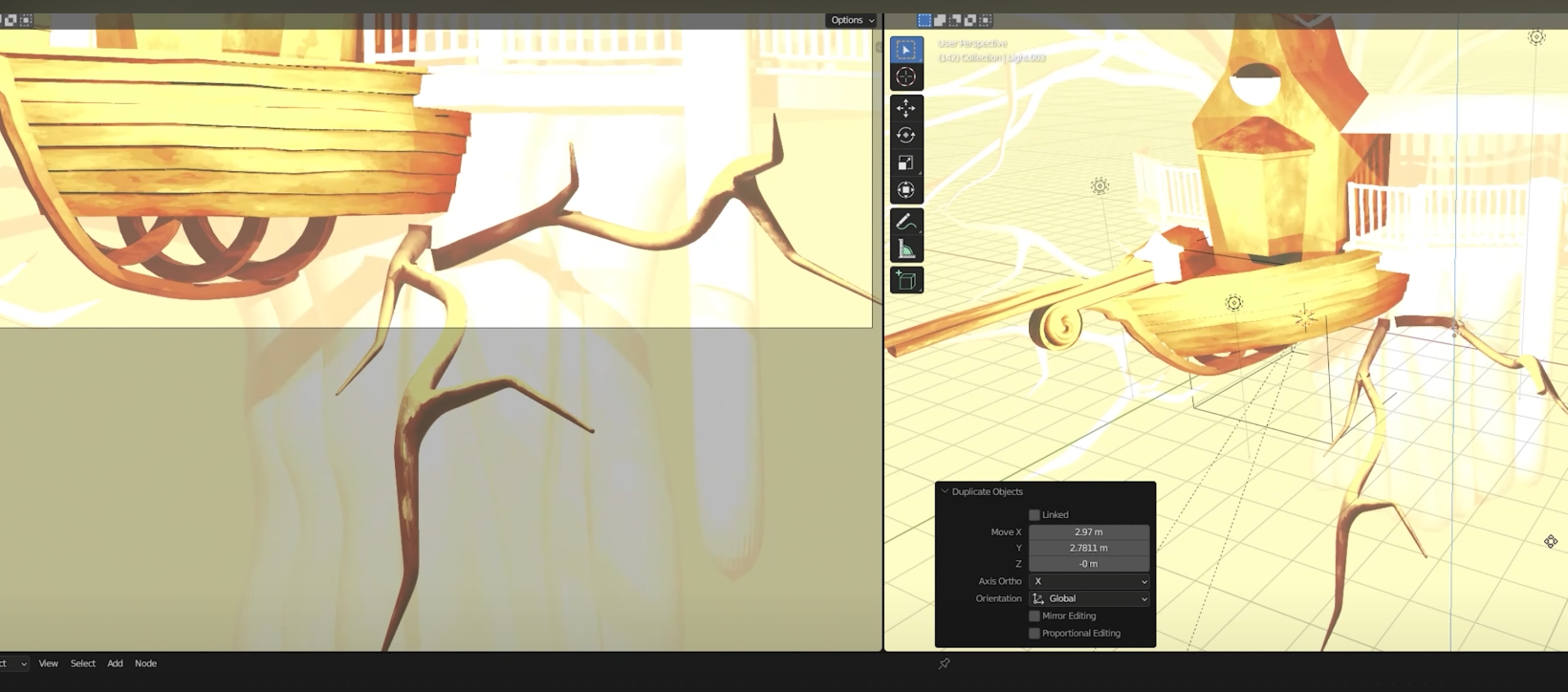This screenshot has height=692, width=1568.
Task: Enable the Mirror Editing checkbox
Action: [1034, 616]
